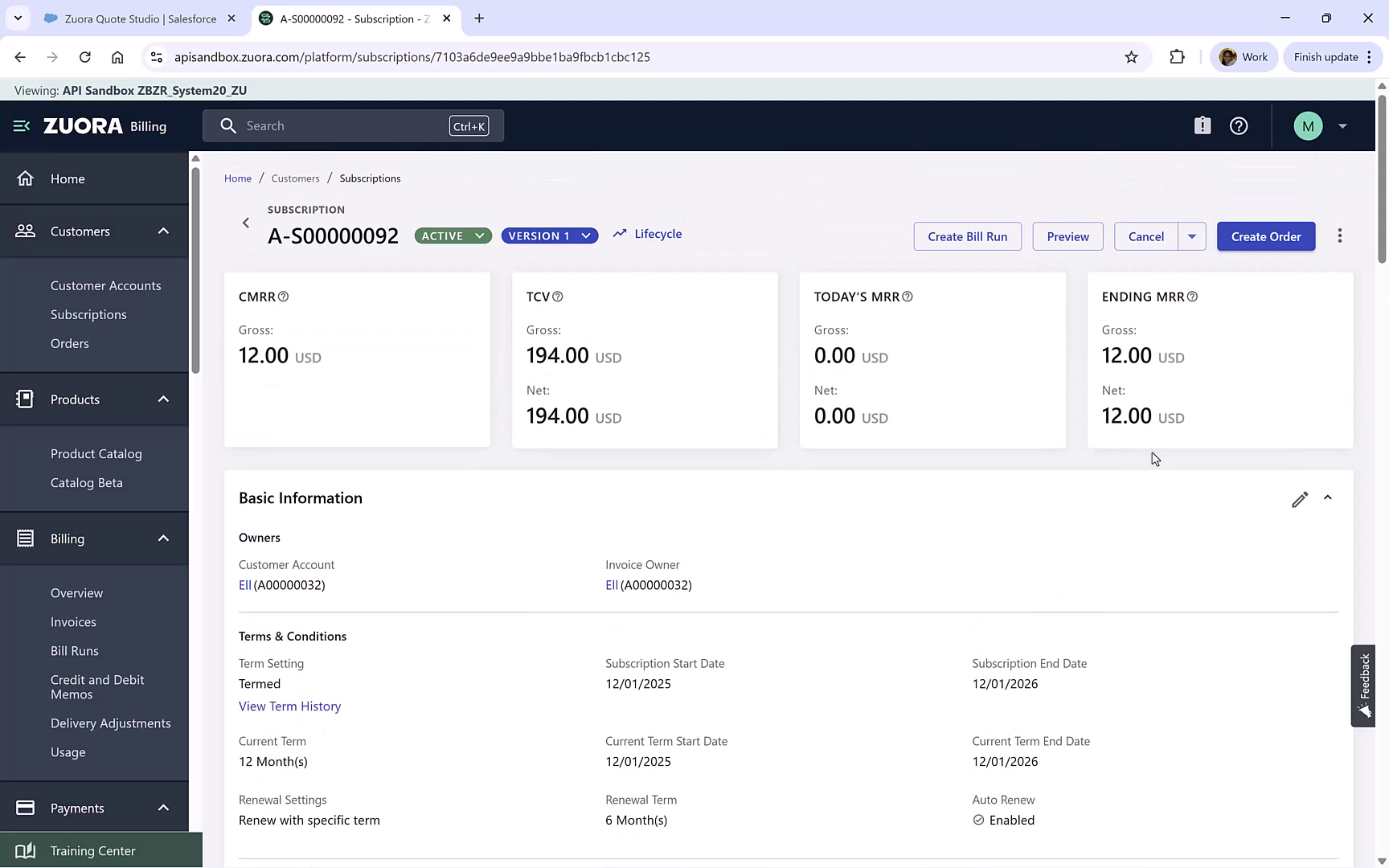Image resolution: width=1389 pixels, height=868 pixels.
Task: Open the View Term History link
Action: tap(289, 706)
